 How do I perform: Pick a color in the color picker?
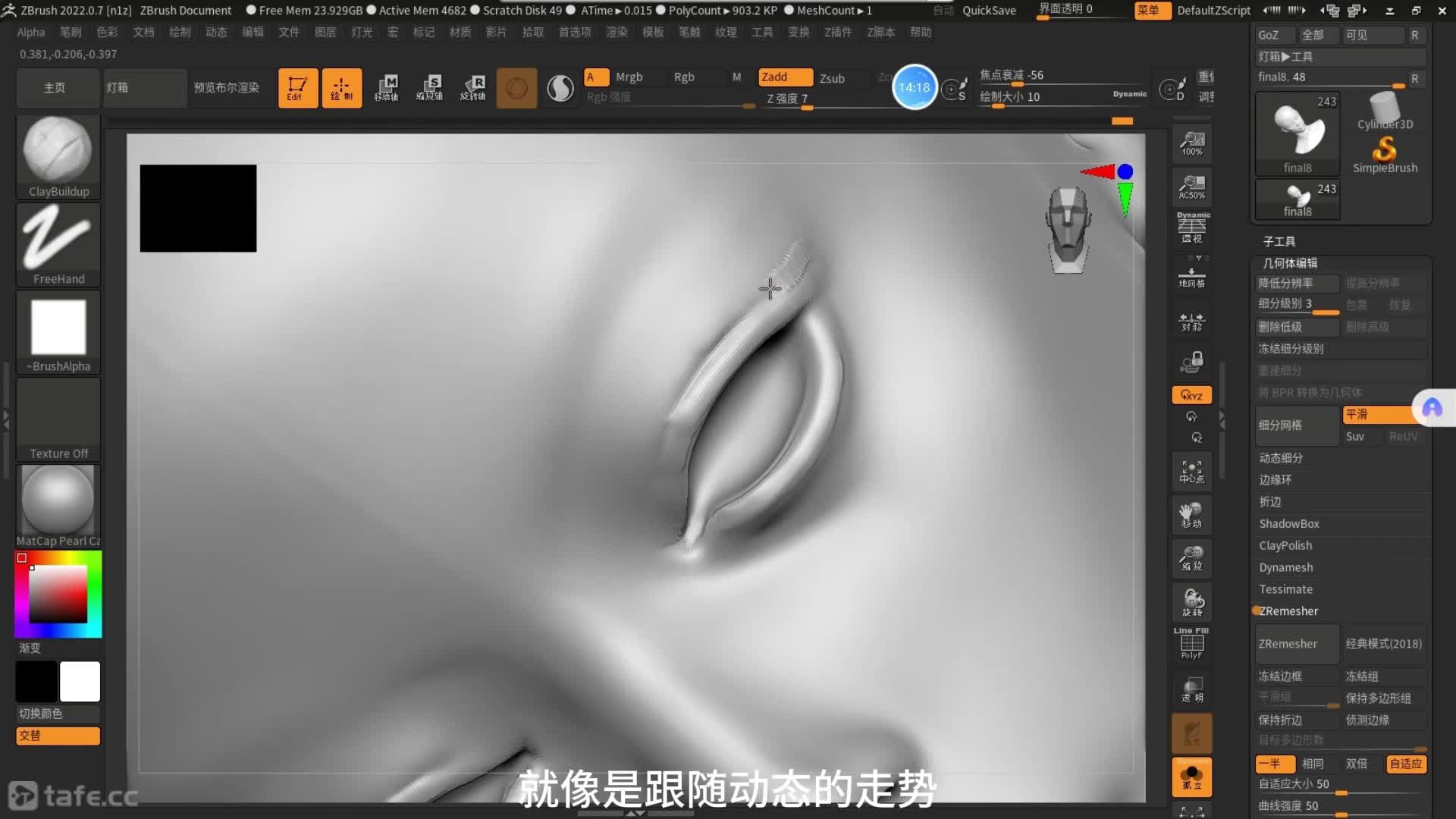coord(58,595)
